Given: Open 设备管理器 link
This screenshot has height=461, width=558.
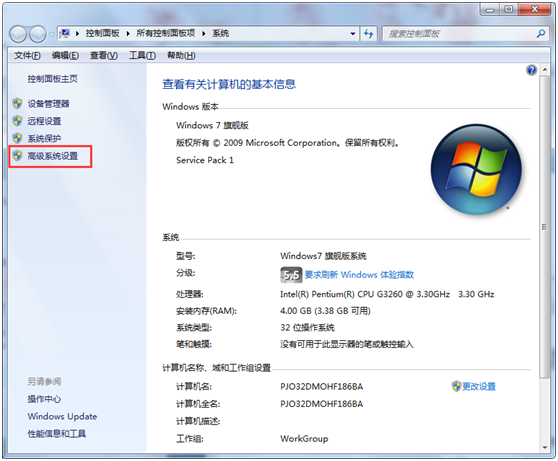Looking at the screenshot, I should [48, 104].
